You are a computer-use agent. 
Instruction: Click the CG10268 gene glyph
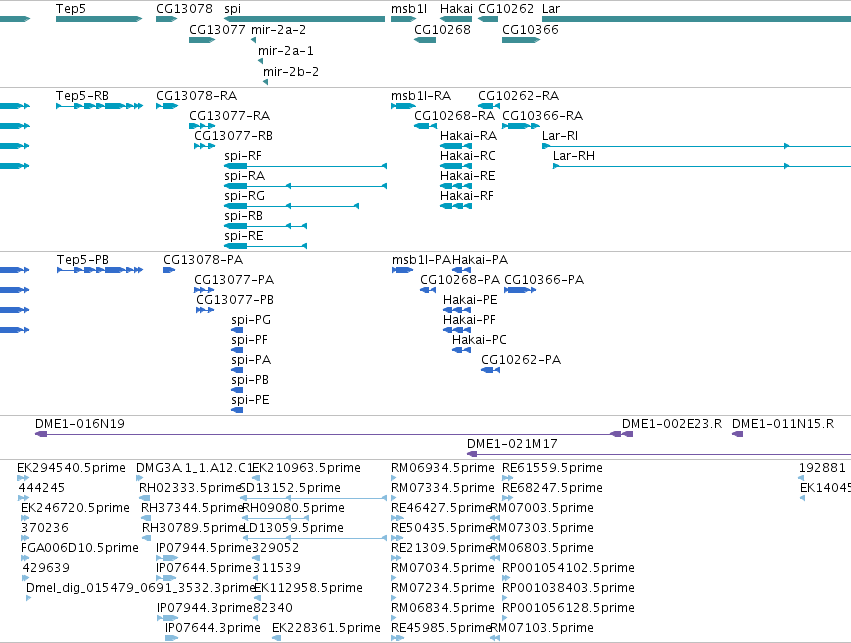[425, 40]
